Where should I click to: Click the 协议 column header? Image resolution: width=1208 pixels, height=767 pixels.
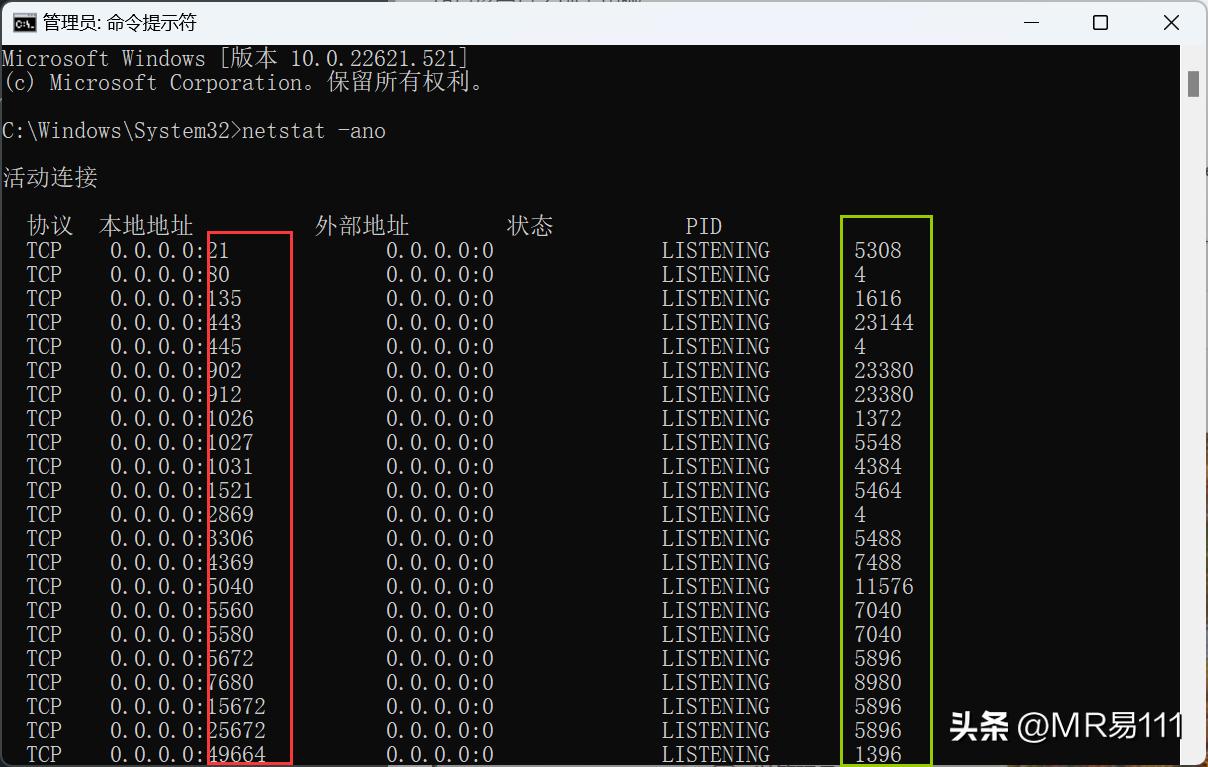(x=48, y=226)
